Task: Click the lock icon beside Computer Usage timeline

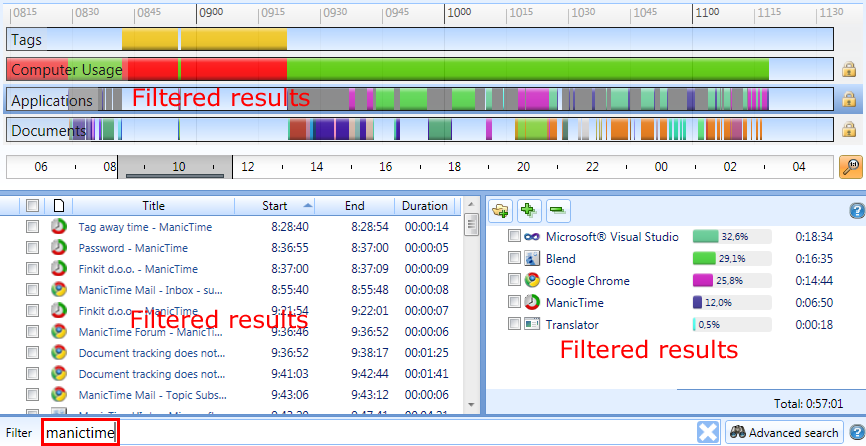Action: point(849,70)
